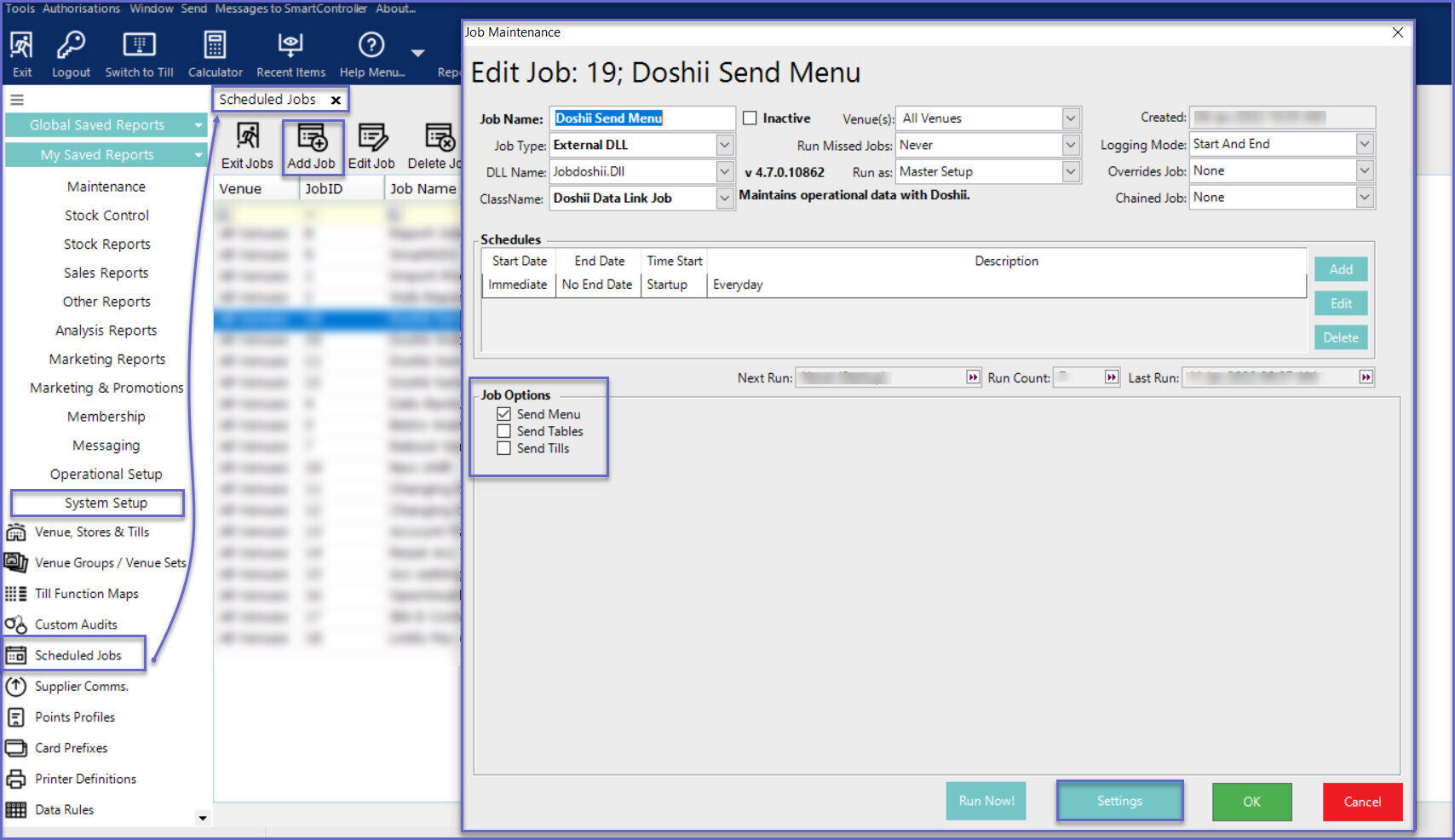This screenshot has width=1455, height=840.
Task: Open the About menu
Action: [x=395, y=9]
